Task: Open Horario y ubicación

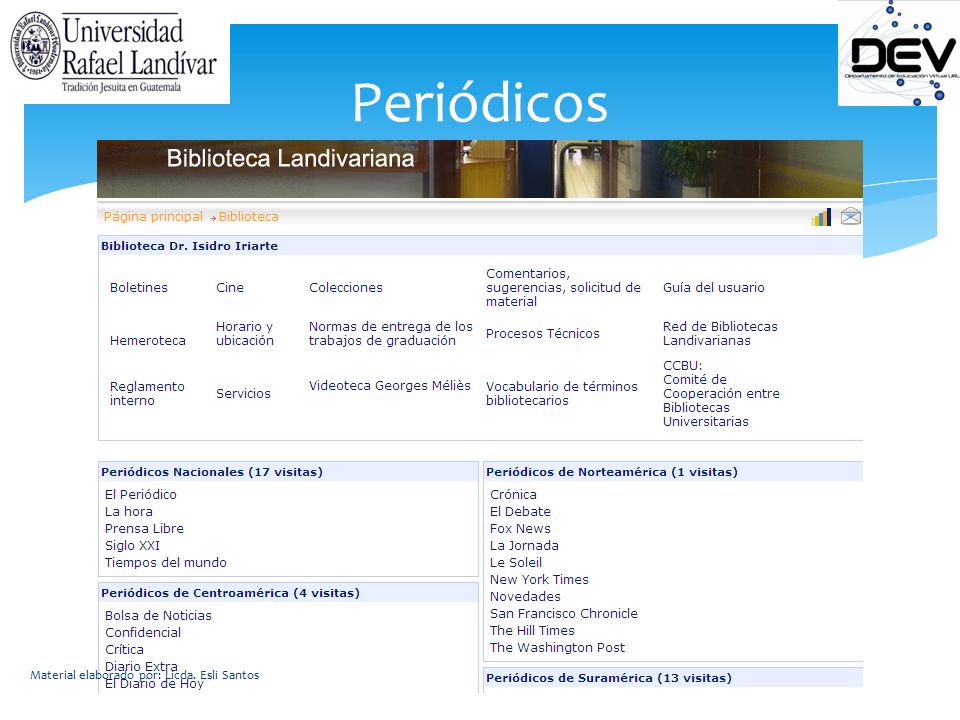Action: tap(244, 334)
